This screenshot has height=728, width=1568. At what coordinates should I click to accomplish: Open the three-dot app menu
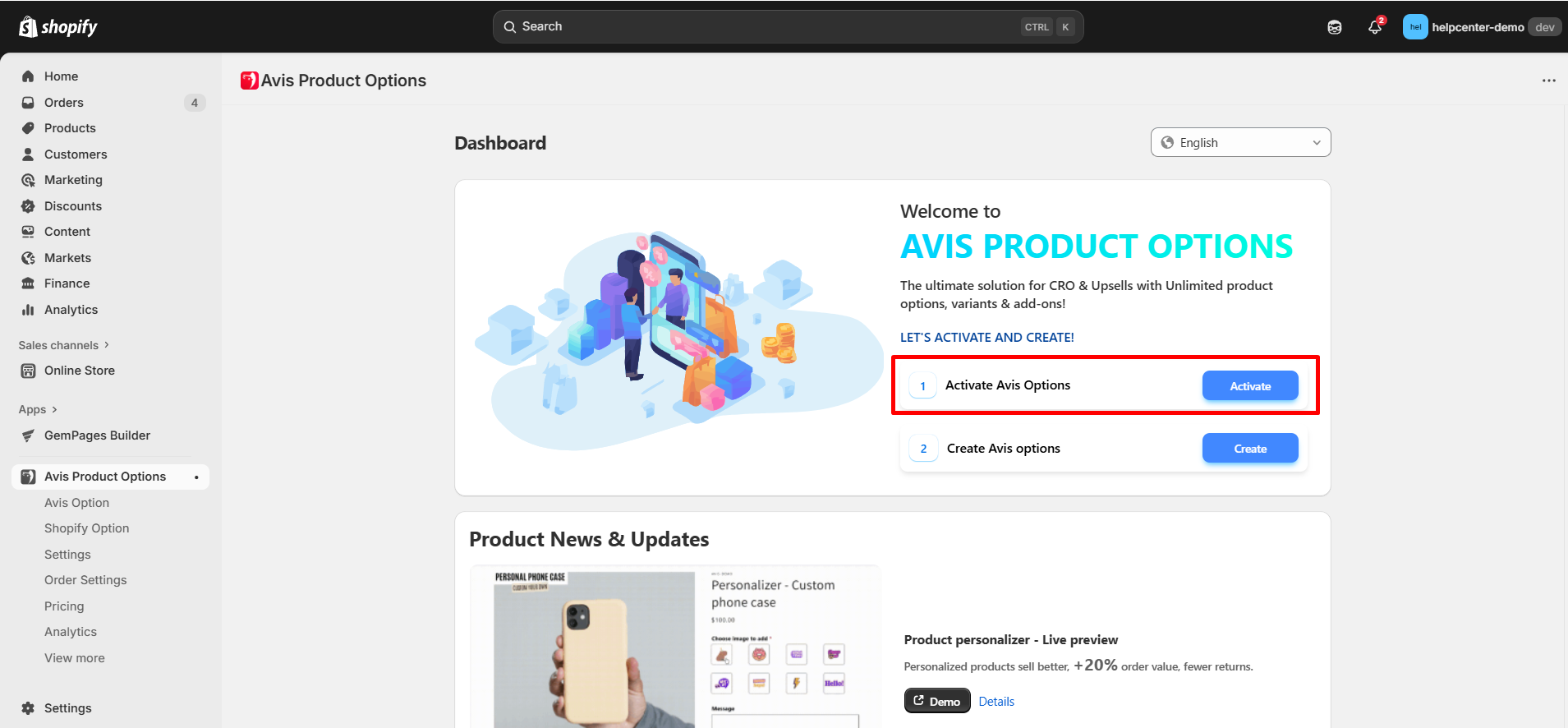click(1549, 81)
